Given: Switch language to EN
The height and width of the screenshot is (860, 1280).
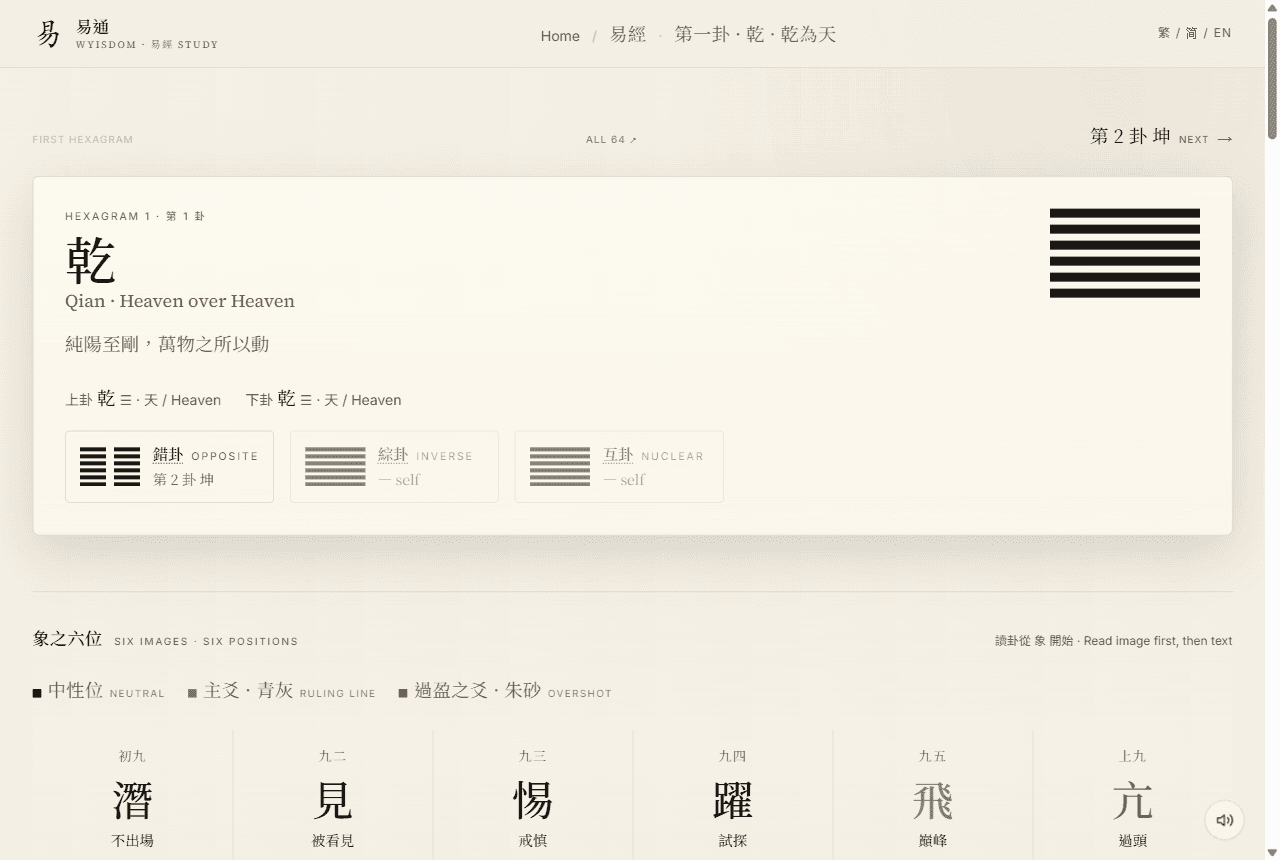Looking at the screenshot, I should tap(1223, 33).
